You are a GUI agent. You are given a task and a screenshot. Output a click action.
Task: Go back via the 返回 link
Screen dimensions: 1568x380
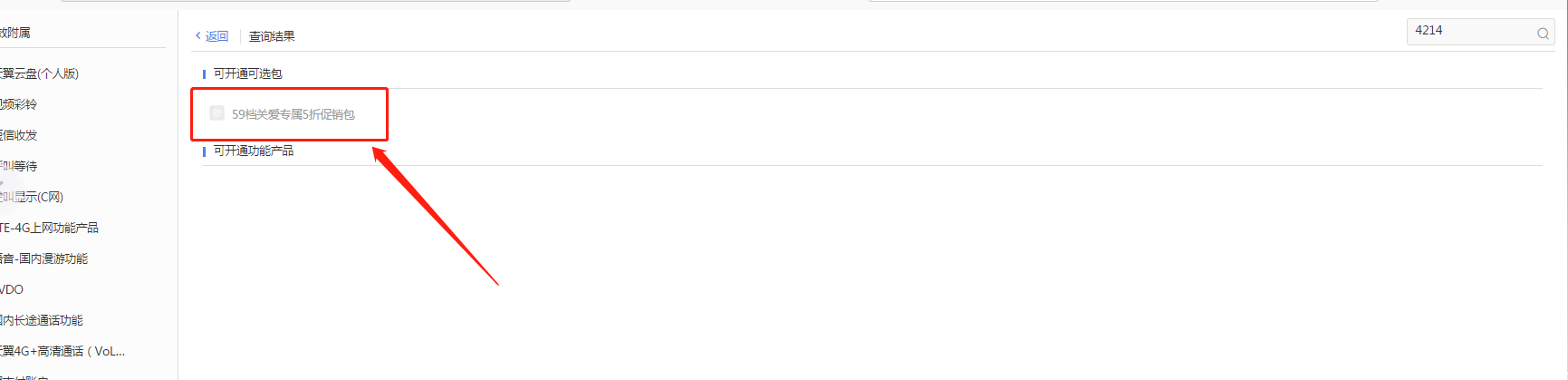[x=216, y=36]
